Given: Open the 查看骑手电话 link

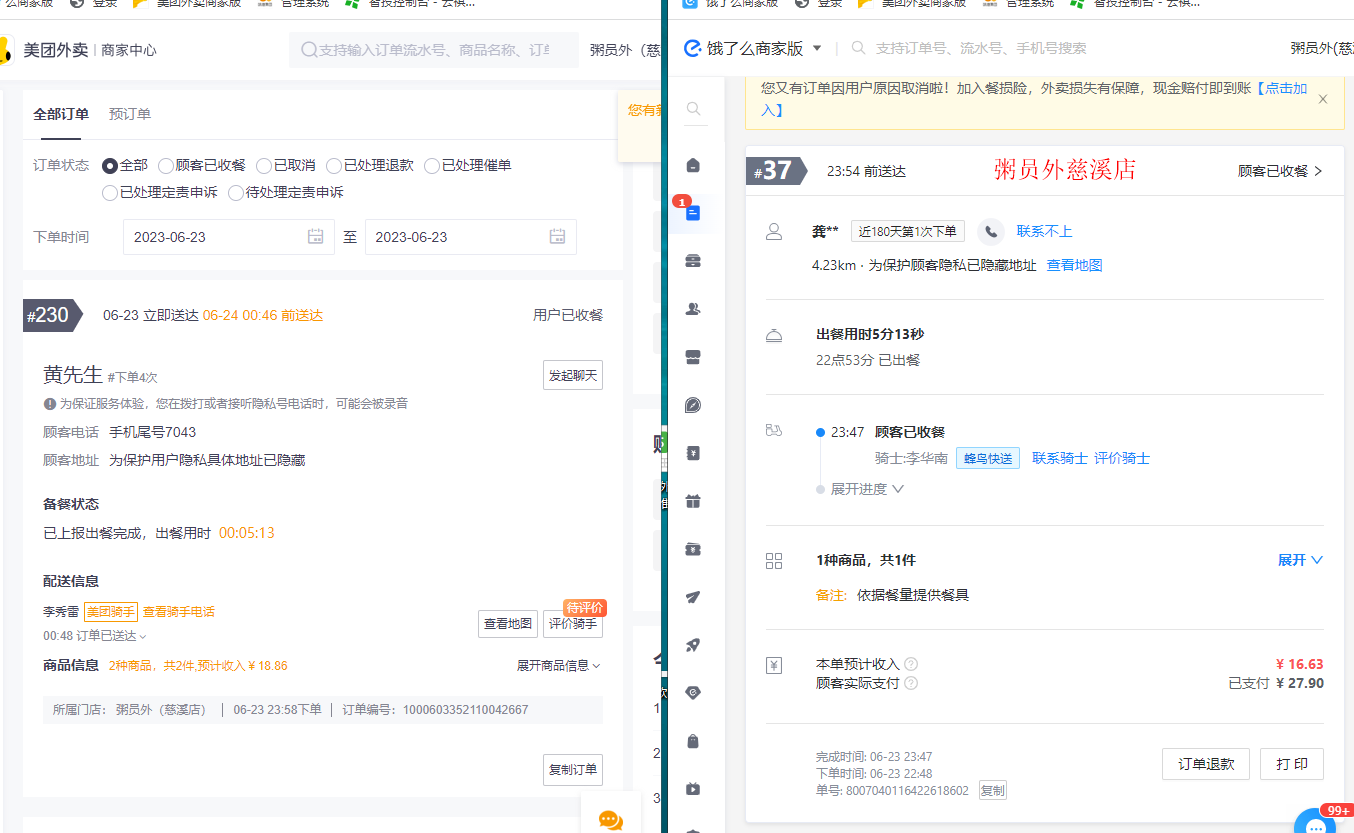Looking at the screenshot, I should tap(179, 612).
